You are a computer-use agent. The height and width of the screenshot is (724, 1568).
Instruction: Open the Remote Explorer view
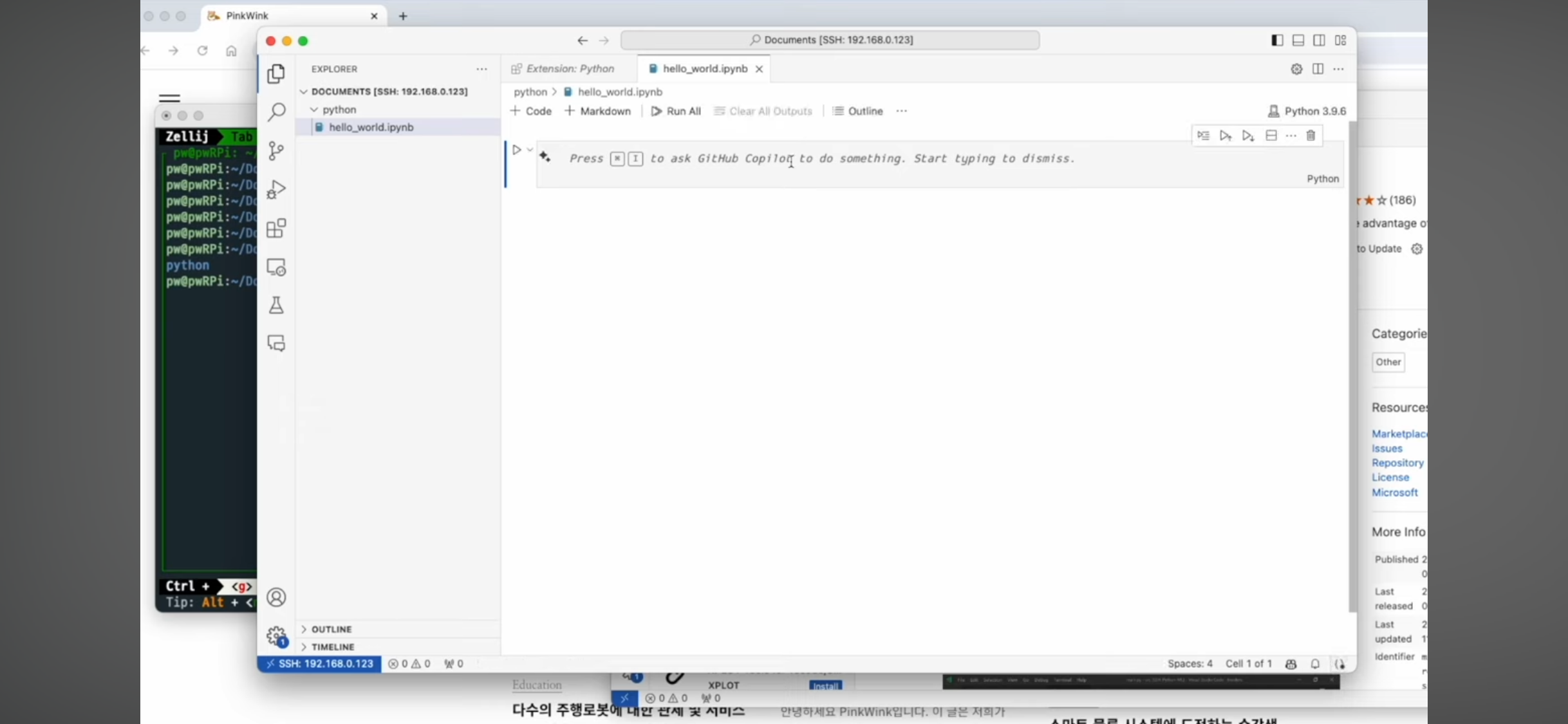coord(276,267)
